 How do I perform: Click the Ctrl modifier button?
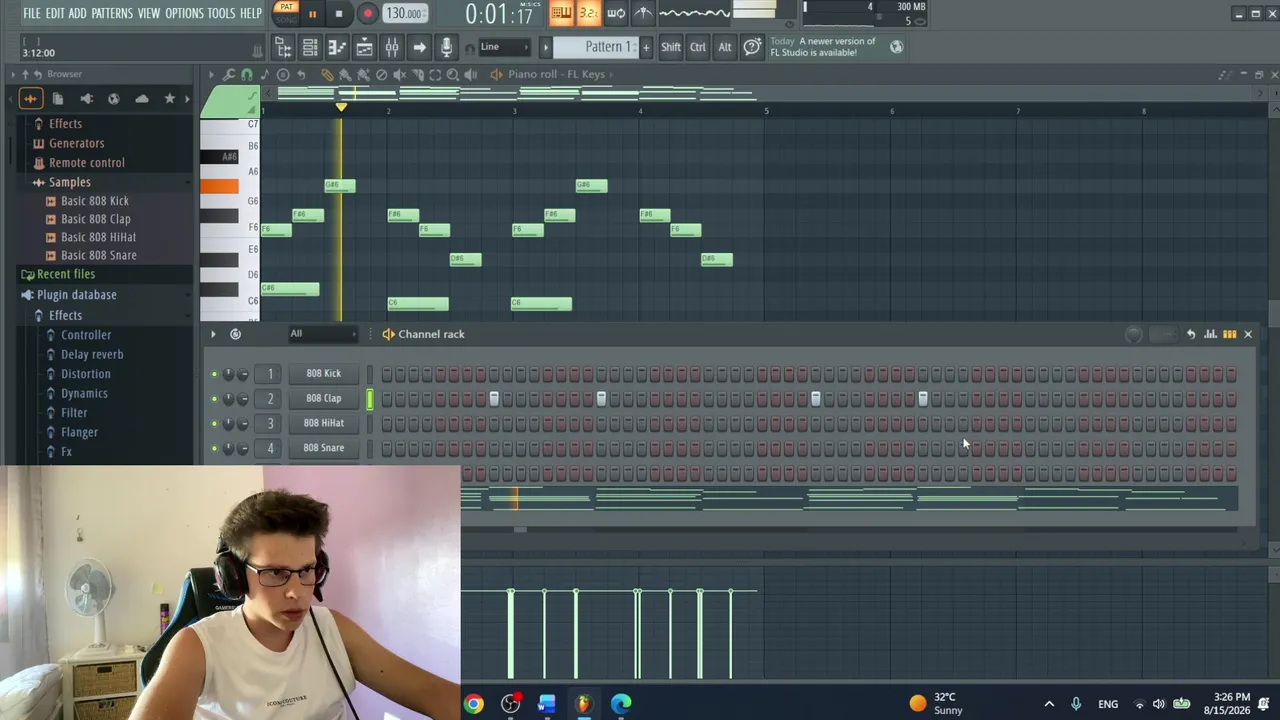[x=698, y=47]
